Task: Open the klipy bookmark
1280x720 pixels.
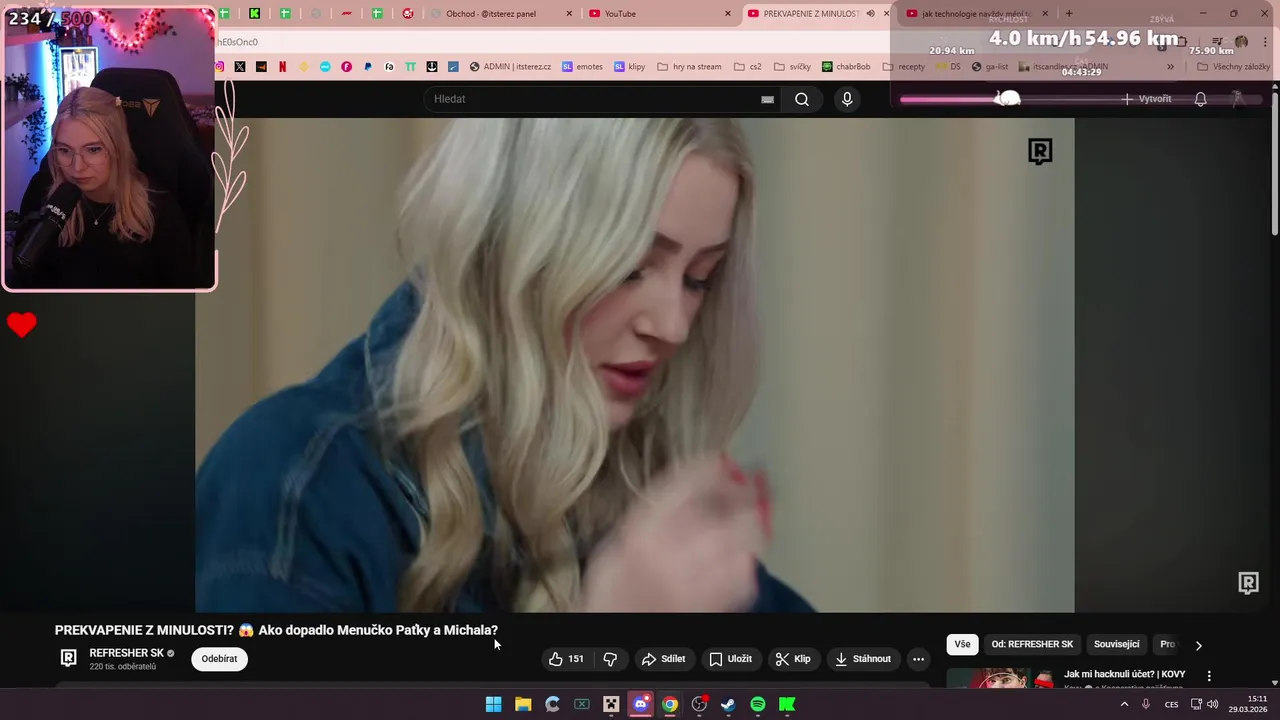Action: point(629,67)
